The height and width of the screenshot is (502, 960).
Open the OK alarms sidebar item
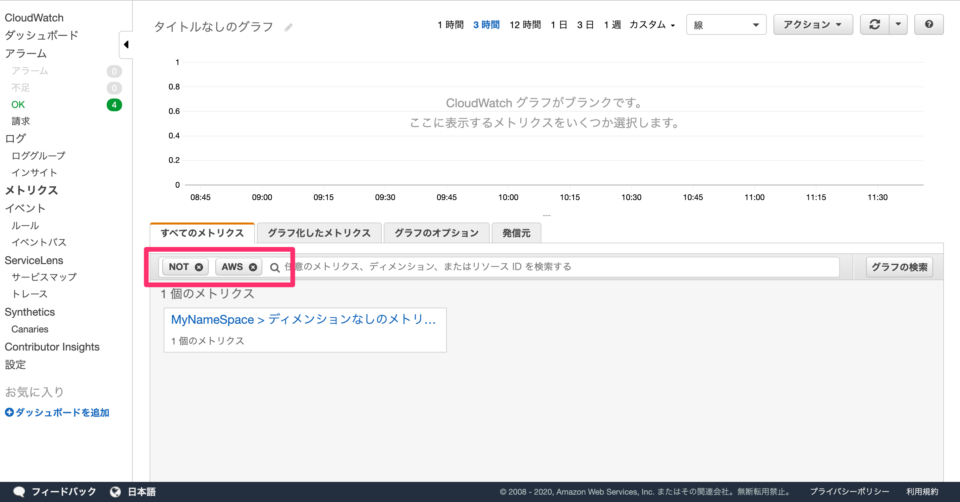pos(18,105)
